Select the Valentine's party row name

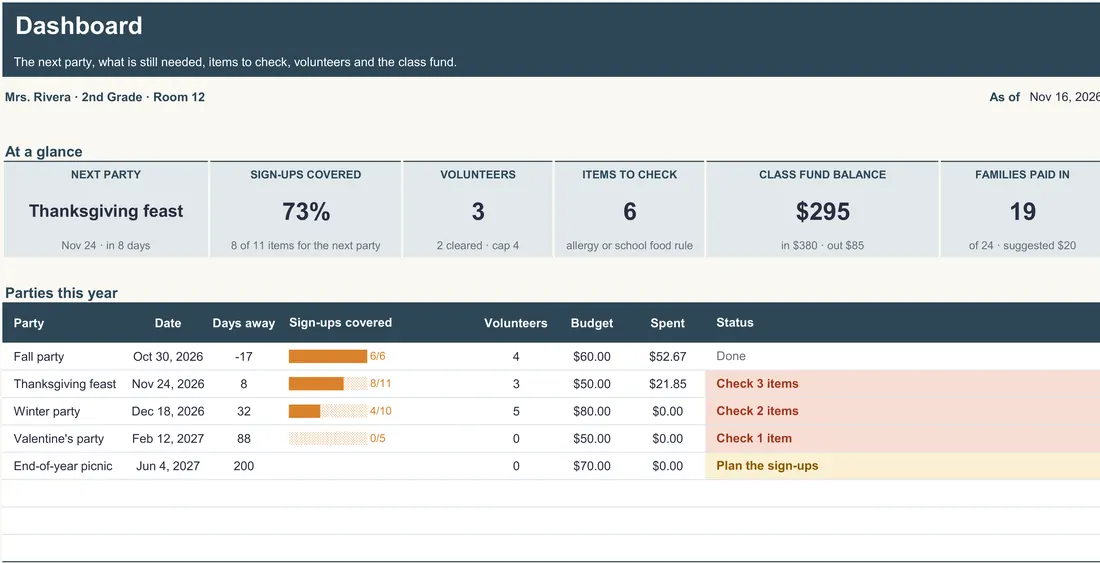pos(58,439)
